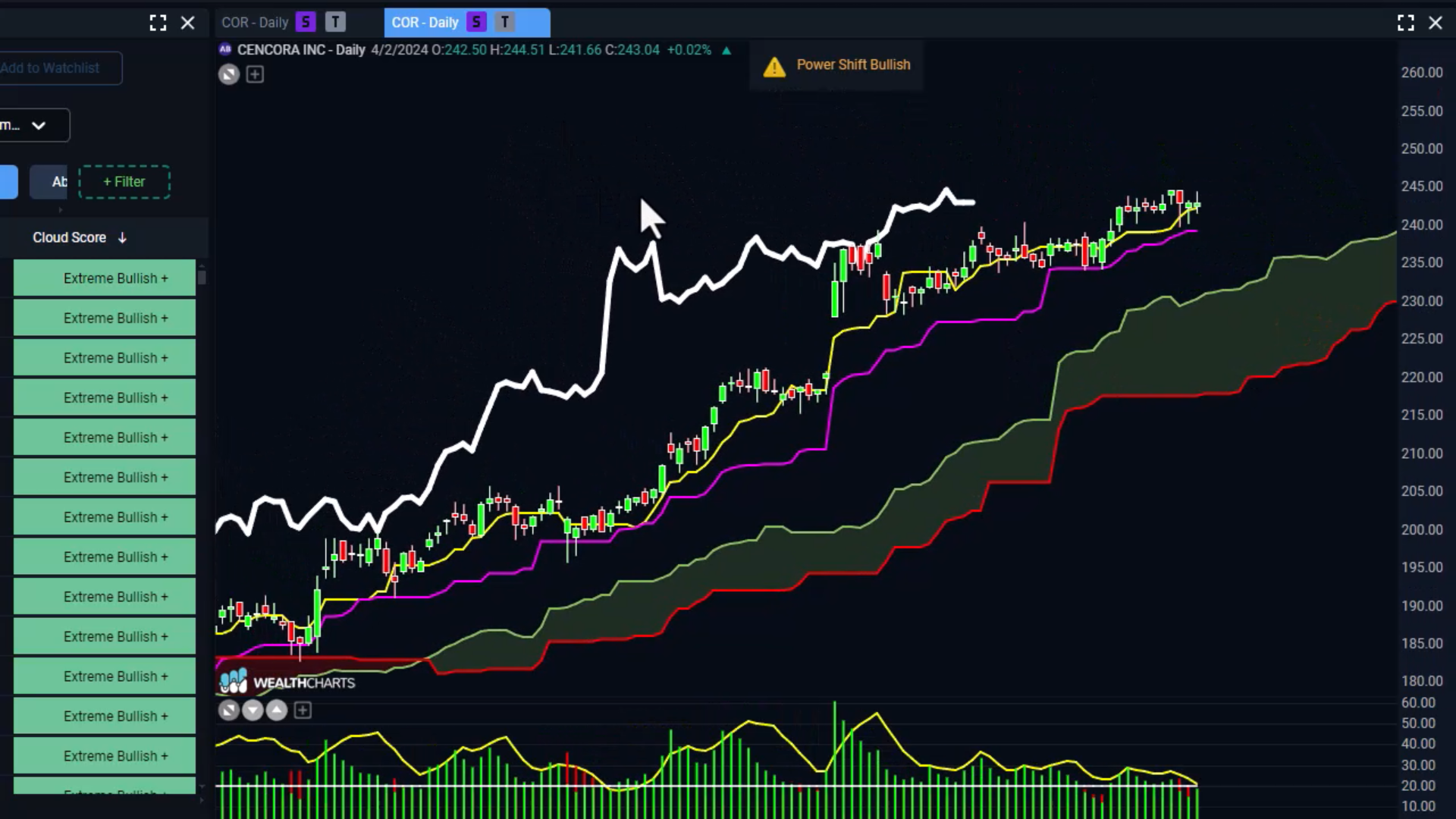Click the 220.00 price axis label

point(1422,377)
